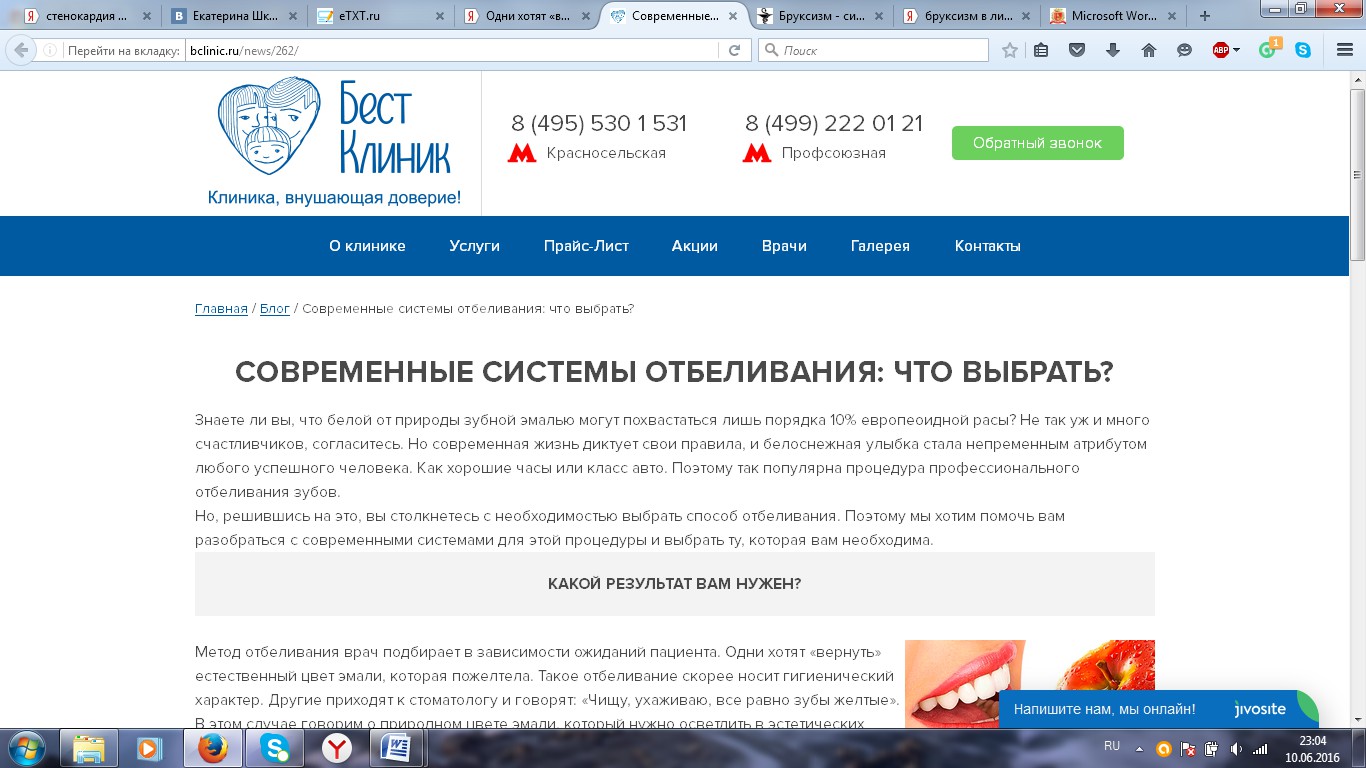Open Skype from the taskbar
The image size is (1366, 768).
[273, 748]
